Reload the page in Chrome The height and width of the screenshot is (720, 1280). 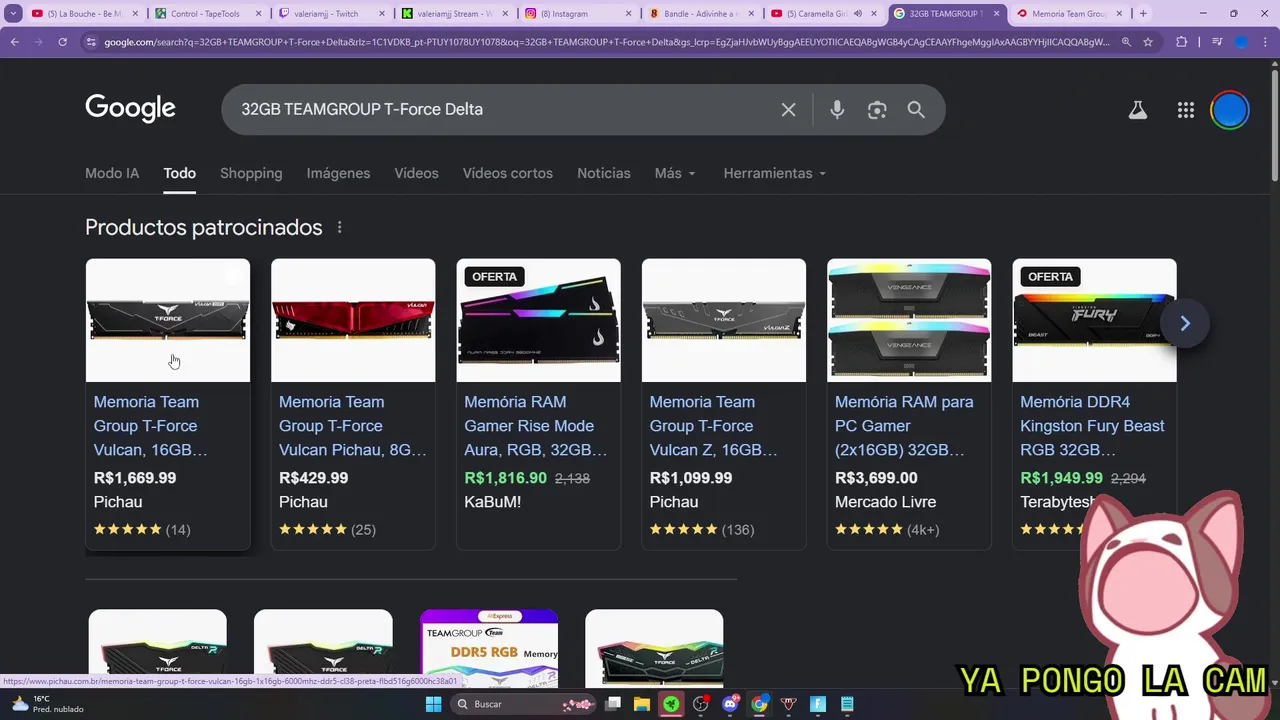click(x=62, y=42)
